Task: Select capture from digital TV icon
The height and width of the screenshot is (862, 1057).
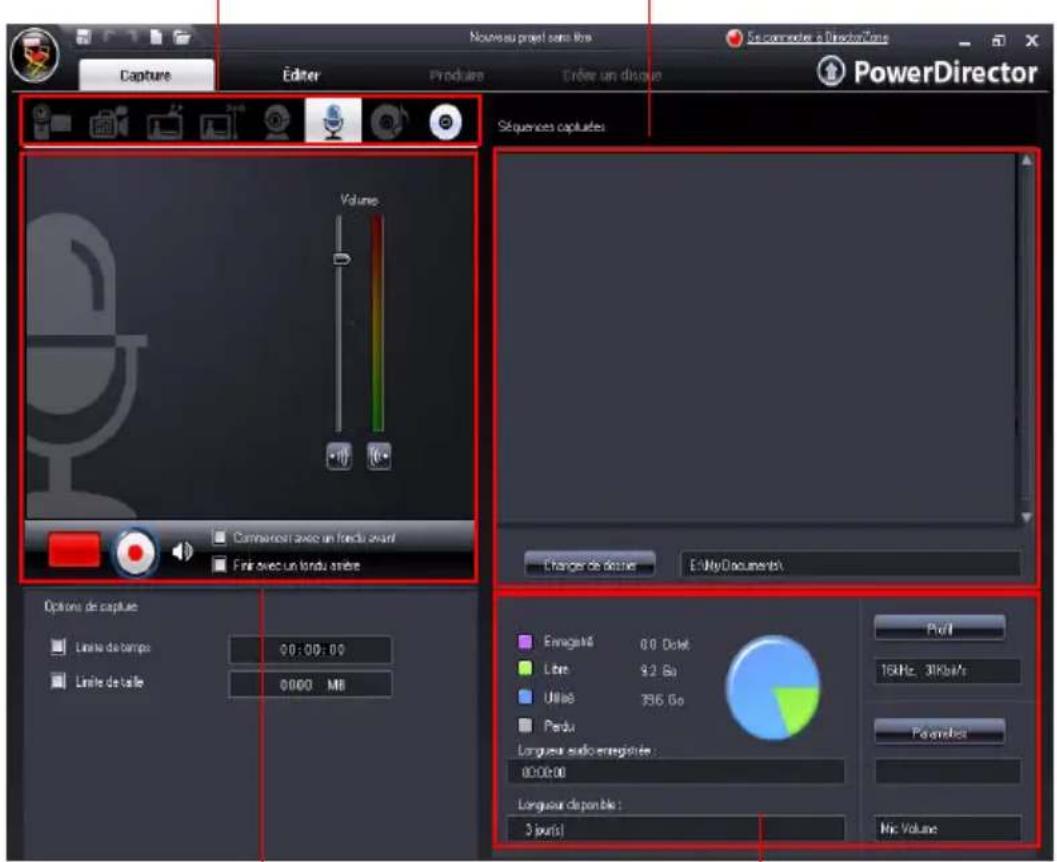Action: click(x=221, y=123)
